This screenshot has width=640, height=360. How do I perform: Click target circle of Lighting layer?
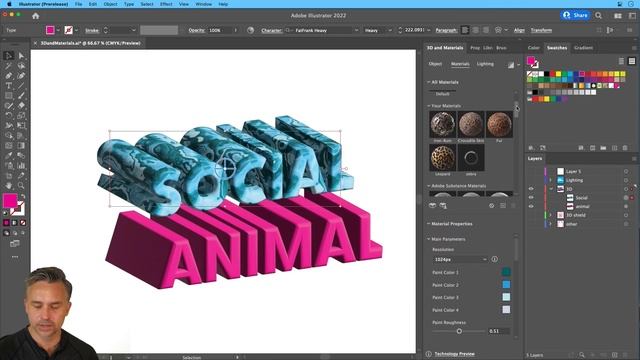626,180
